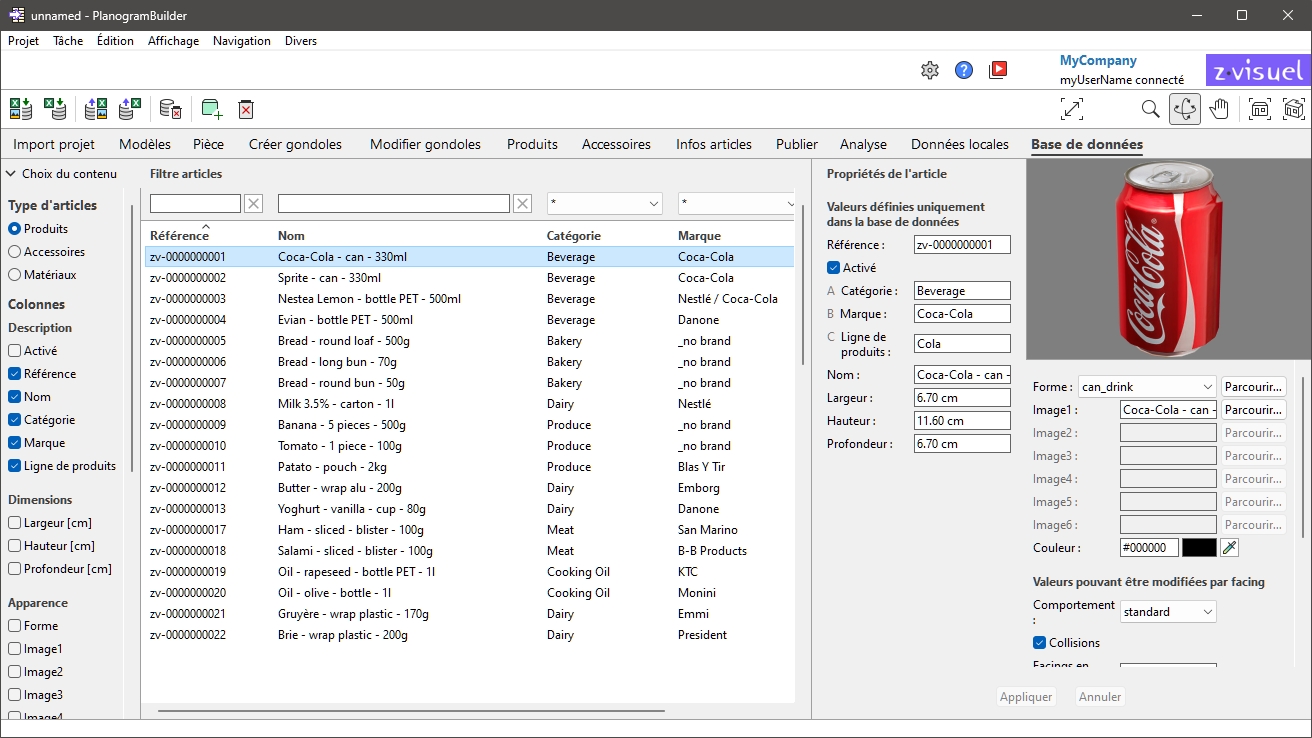Clear the reference filter with its X button
The image size is (1312, 738).
click(254, 204)
